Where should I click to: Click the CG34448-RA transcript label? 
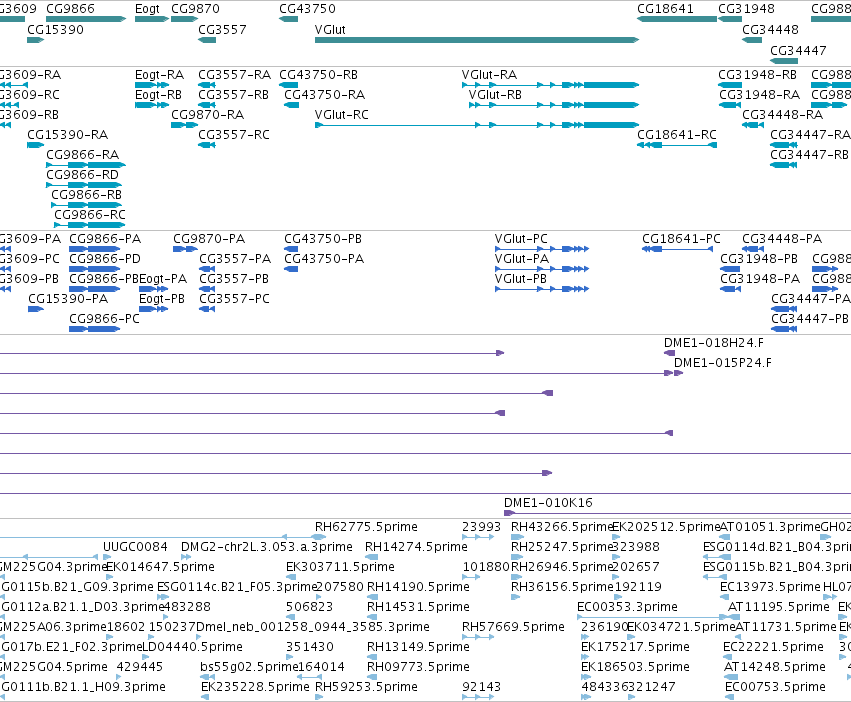click(x=783, y=115)
